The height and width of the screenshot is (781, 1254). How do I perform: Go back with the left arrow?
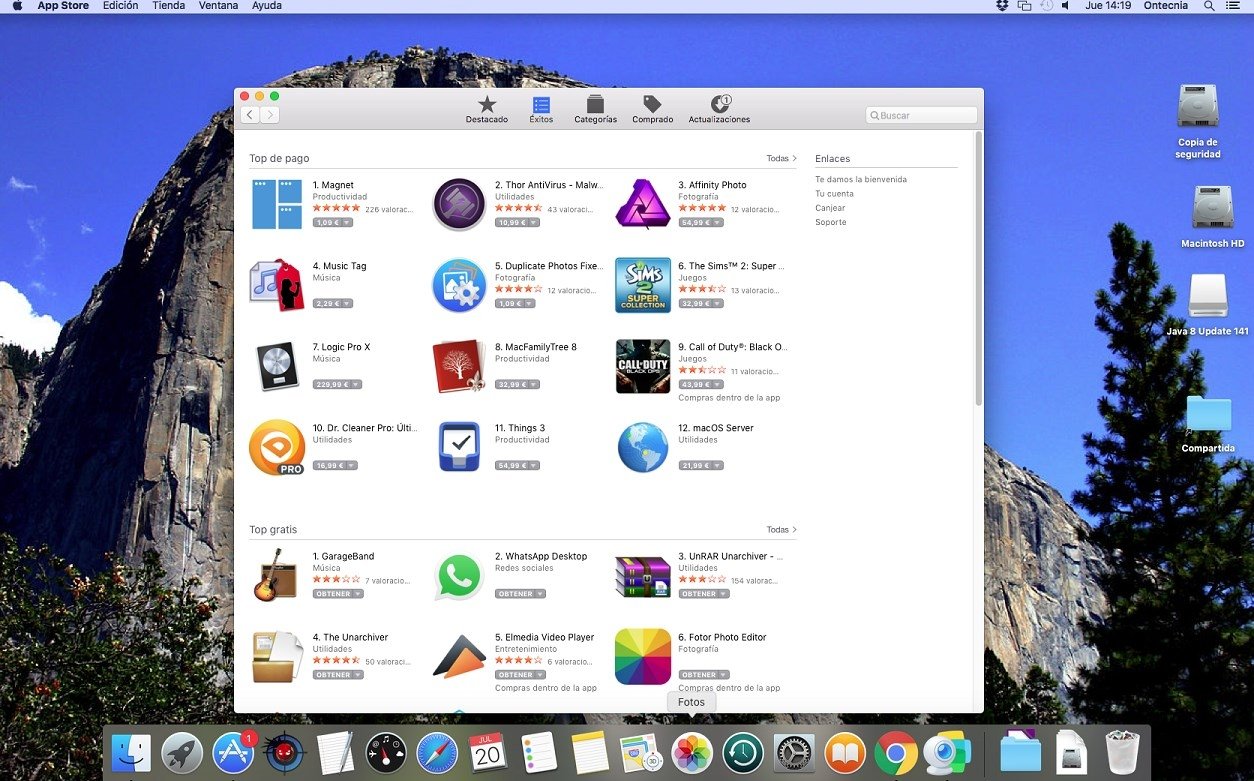tap(250, 115)
